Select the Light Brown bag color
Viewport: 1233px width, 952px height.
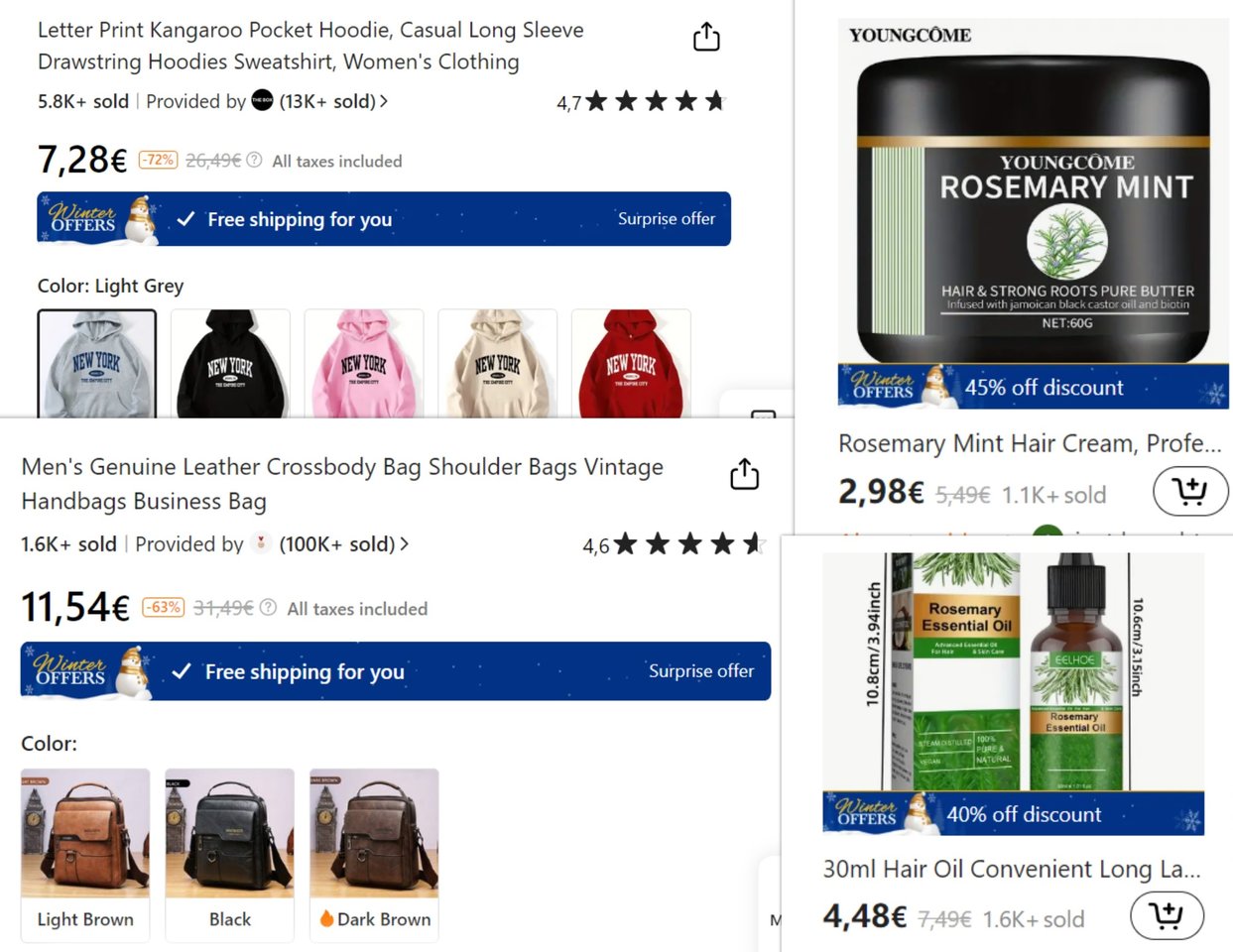pyautogui.click(x=85, y=855)
